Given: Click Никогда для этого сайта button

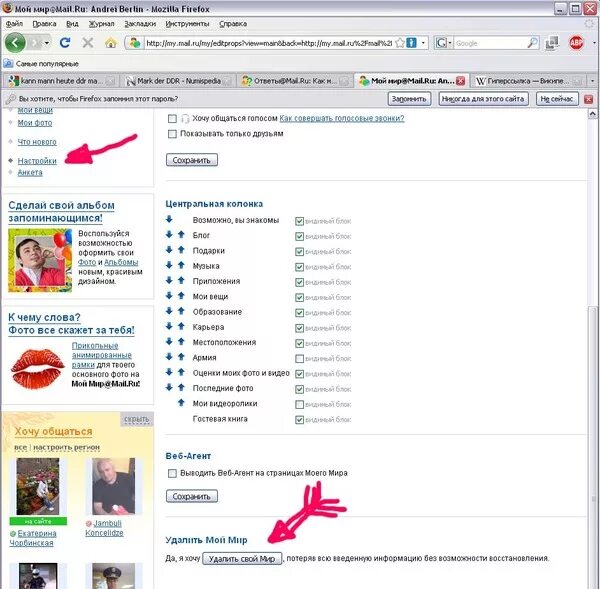Looking at the screenshot, I should click(483, 99).
